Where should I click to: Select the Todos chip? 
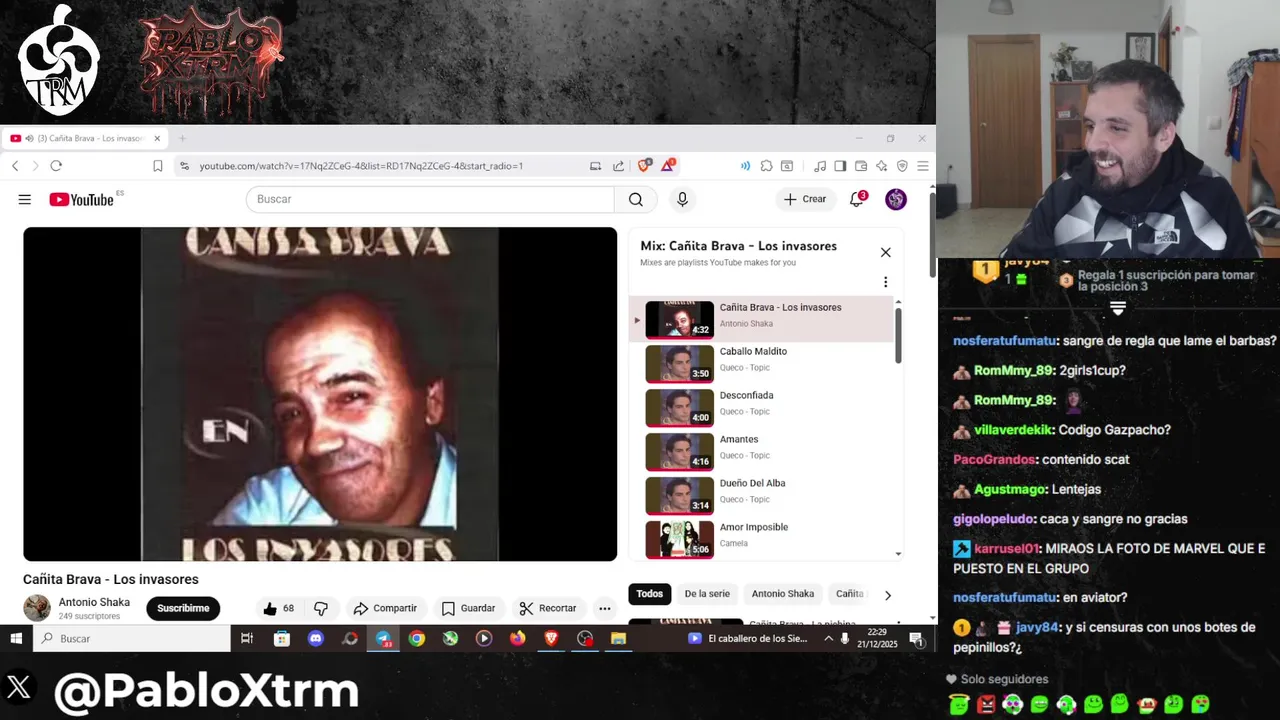pos(650,594)
